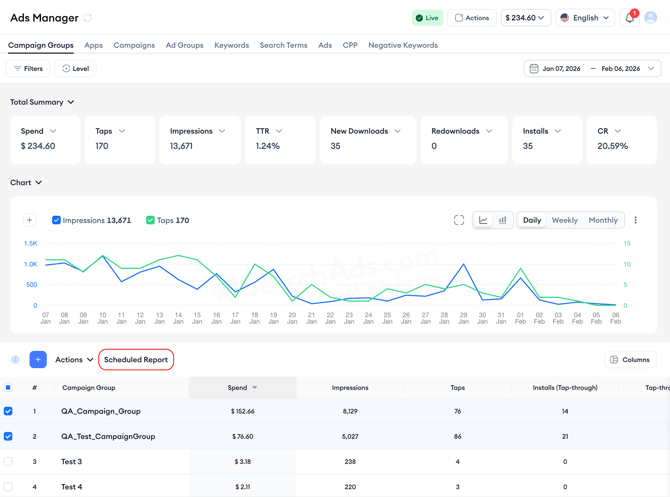Click the blue add campaign group button
The height and width of the screenshot is (497, 670).
38,360
